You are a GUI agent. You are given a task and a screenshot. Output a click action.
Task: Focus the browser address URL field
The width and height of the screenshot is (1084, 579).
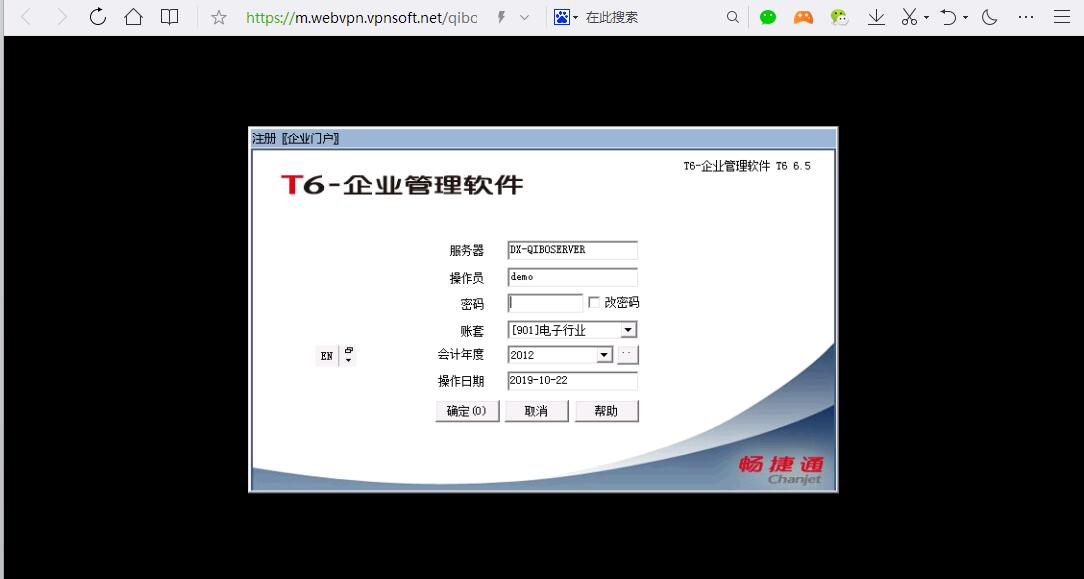pos(362,17)
